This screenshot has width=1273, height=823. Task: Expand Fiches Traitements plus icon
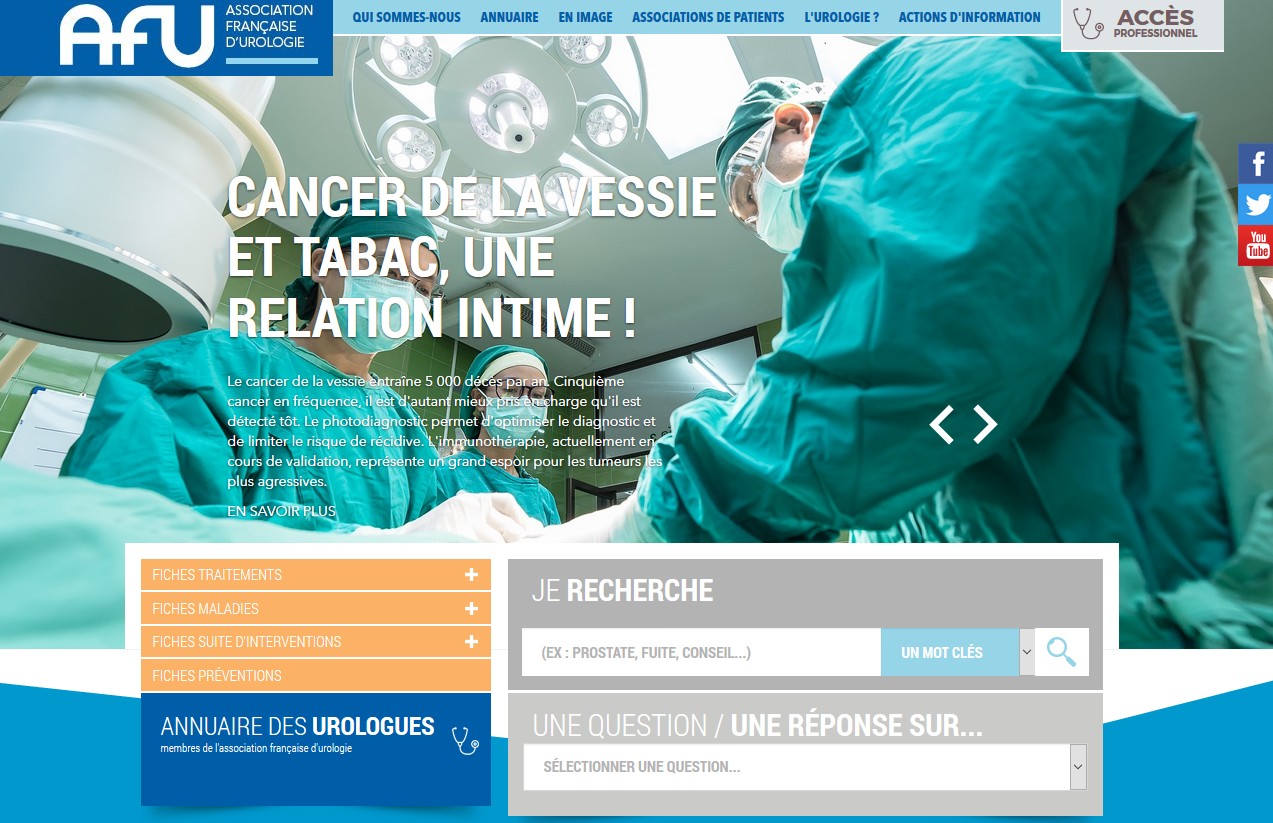click(x=471, y=574)
